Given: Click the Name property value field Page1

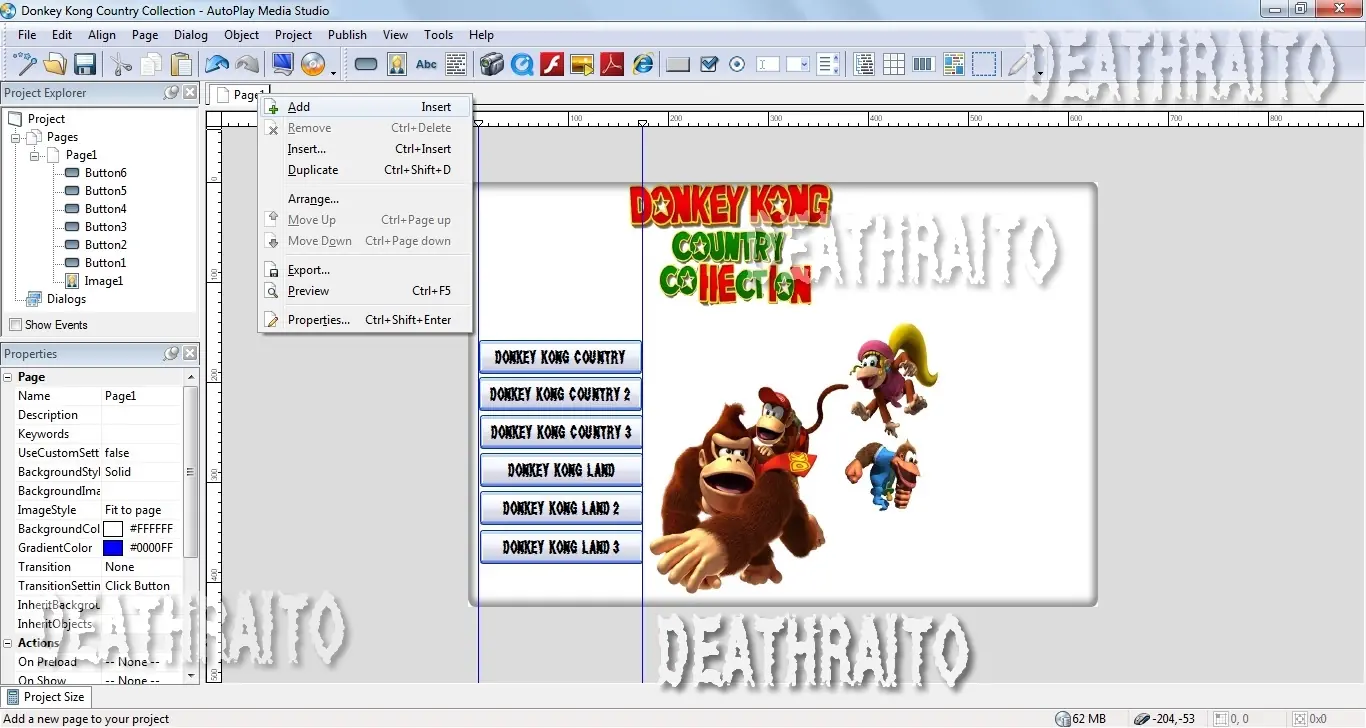Looking at the screenshot, I should [142, 396].
